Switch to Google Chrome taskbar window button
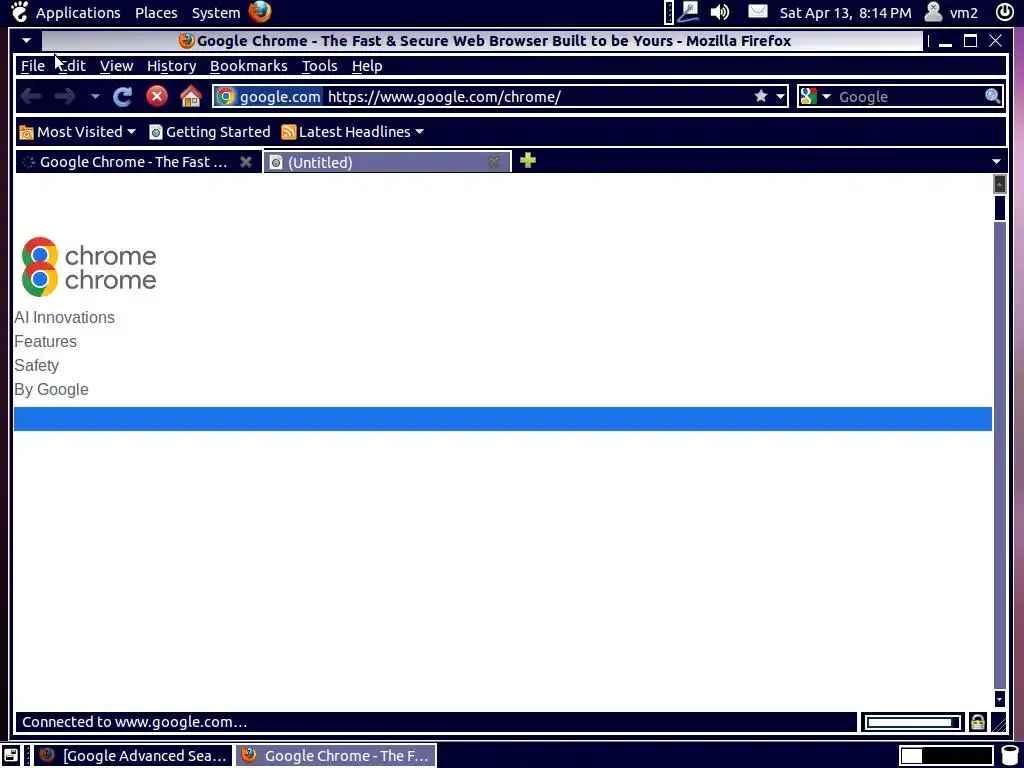The height and width of the screenshot is (768, 1024). [336, 756]
